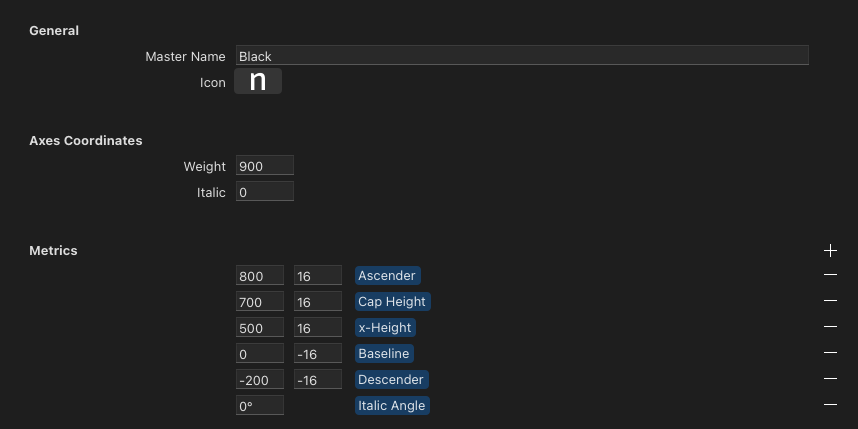Open the x-Height metric type menu
Image resolution: width=858 pixels, height=429 pixels.
point(385,328)
